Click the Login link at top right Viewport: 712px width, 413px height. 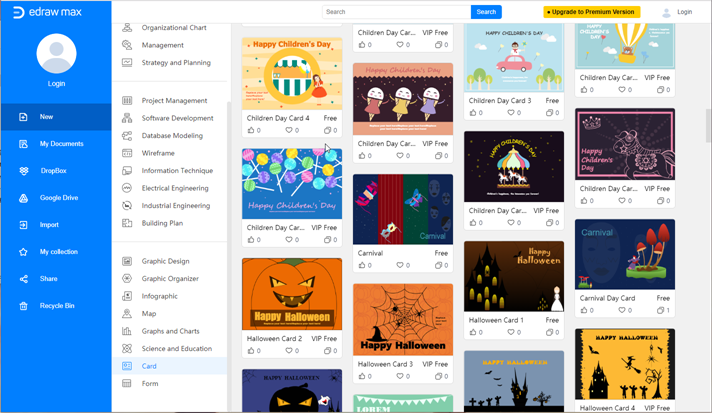[684, 12]
